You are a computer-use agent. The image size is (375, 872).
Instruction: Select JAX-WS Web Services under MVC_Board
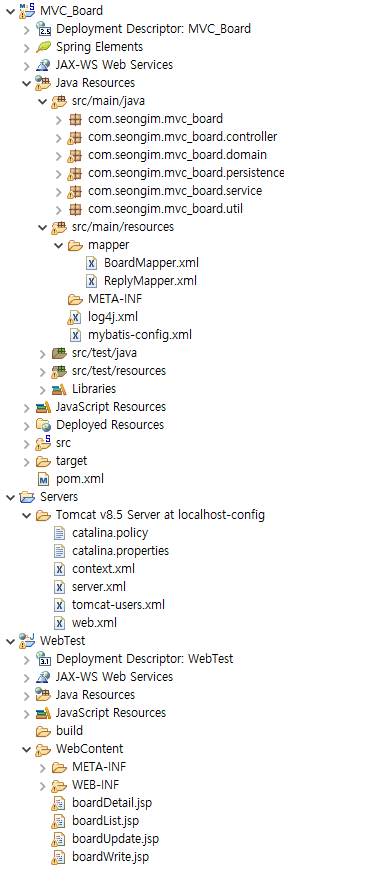pos(114,65)
